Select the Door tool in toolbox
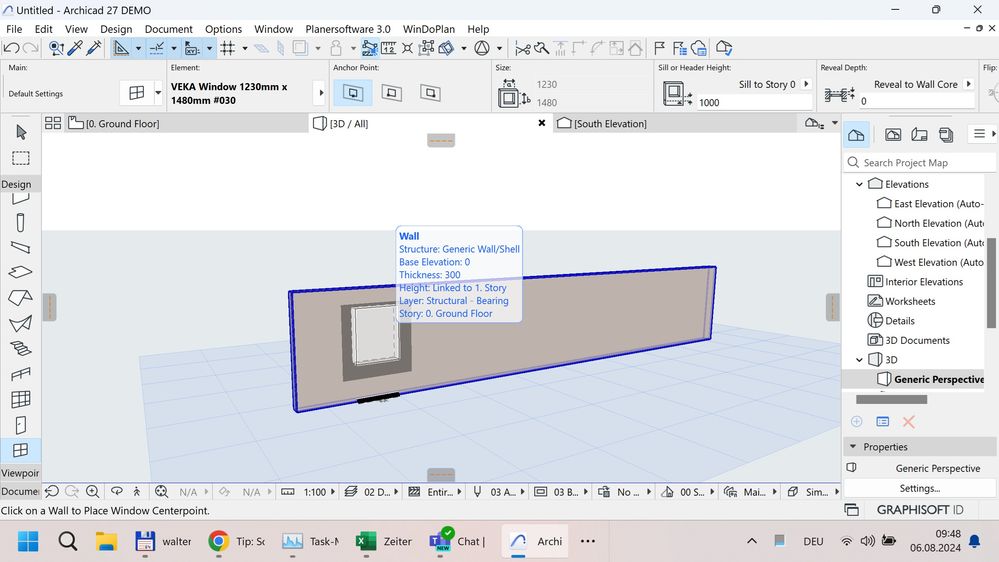The height and width of the screenshot is (562, 999). 20,425
